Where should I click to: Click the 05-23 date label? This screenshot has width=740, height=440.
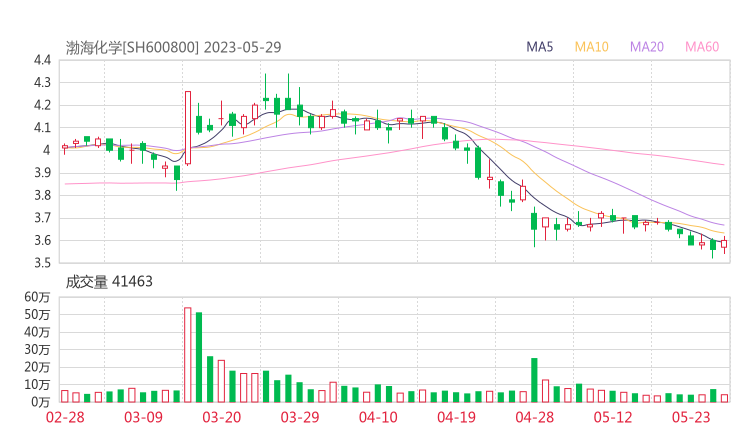(x=691, y=417)
